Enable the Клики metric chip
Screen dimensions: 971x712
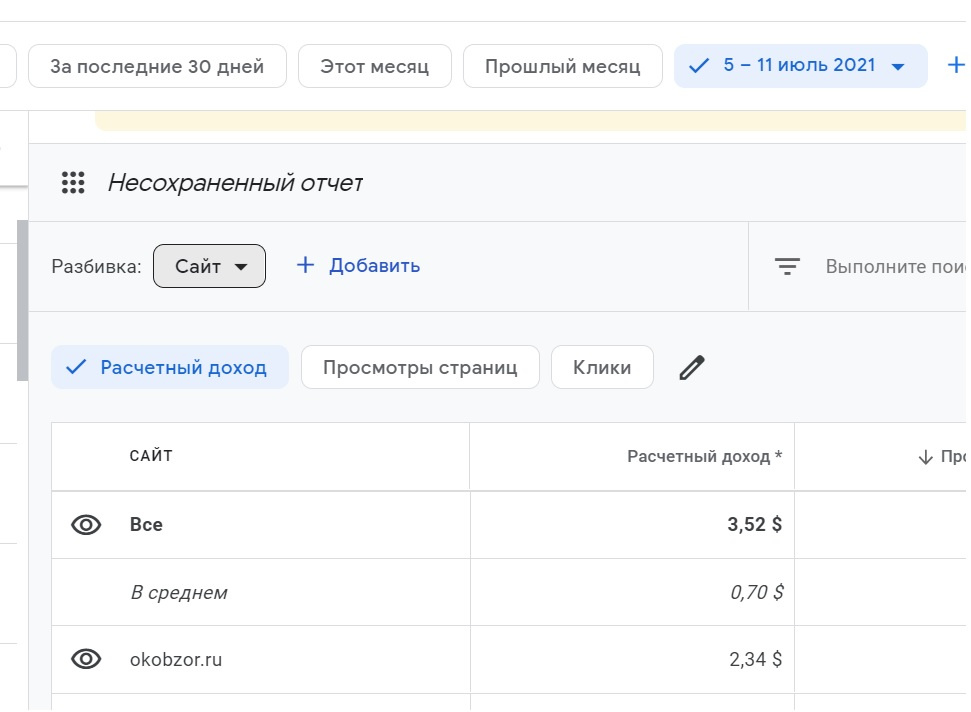(602, 368)
